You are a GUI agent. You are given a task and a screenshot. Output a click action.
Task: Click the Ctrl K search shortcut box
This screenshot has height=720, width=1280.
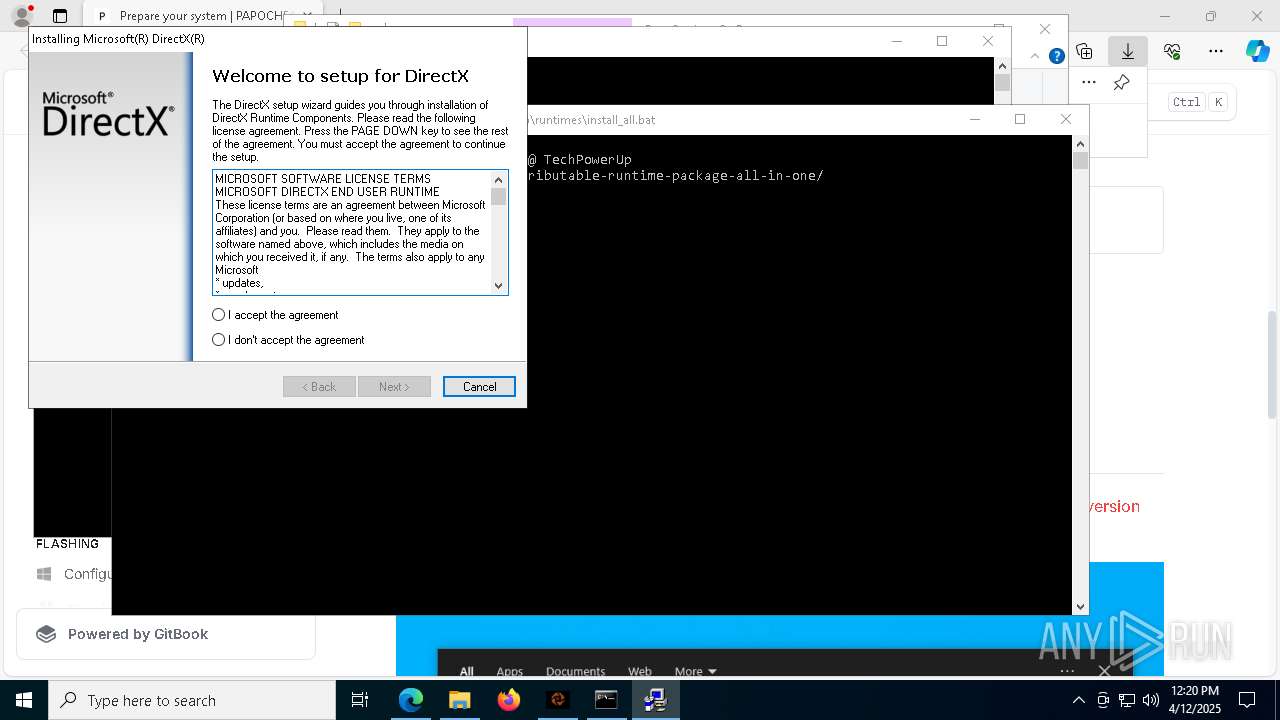click(x=1200, y=102)
